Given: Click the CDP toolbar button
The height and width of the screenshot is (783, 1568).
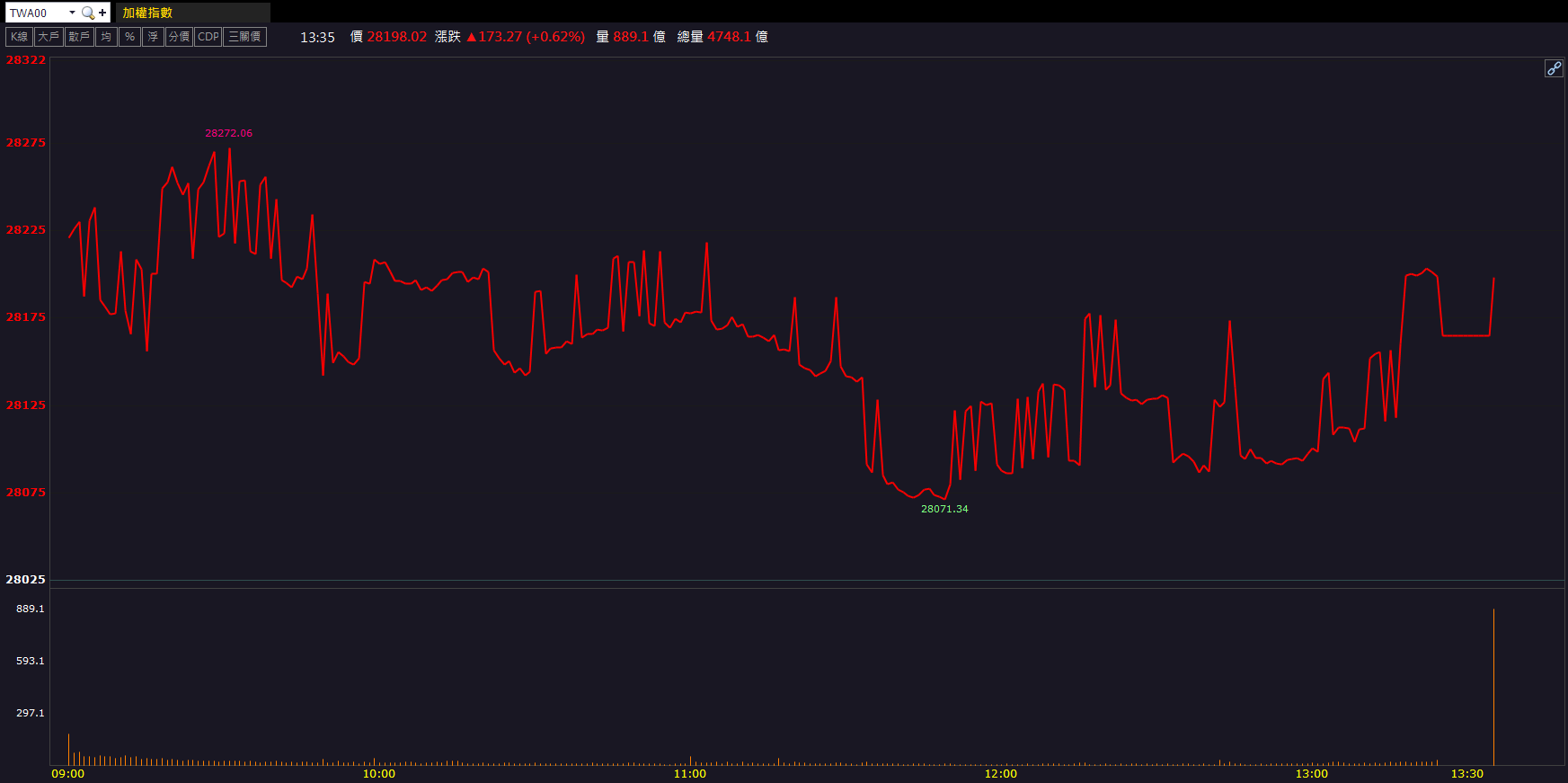Looking at the screenshot, I should [x=208, y=37].
